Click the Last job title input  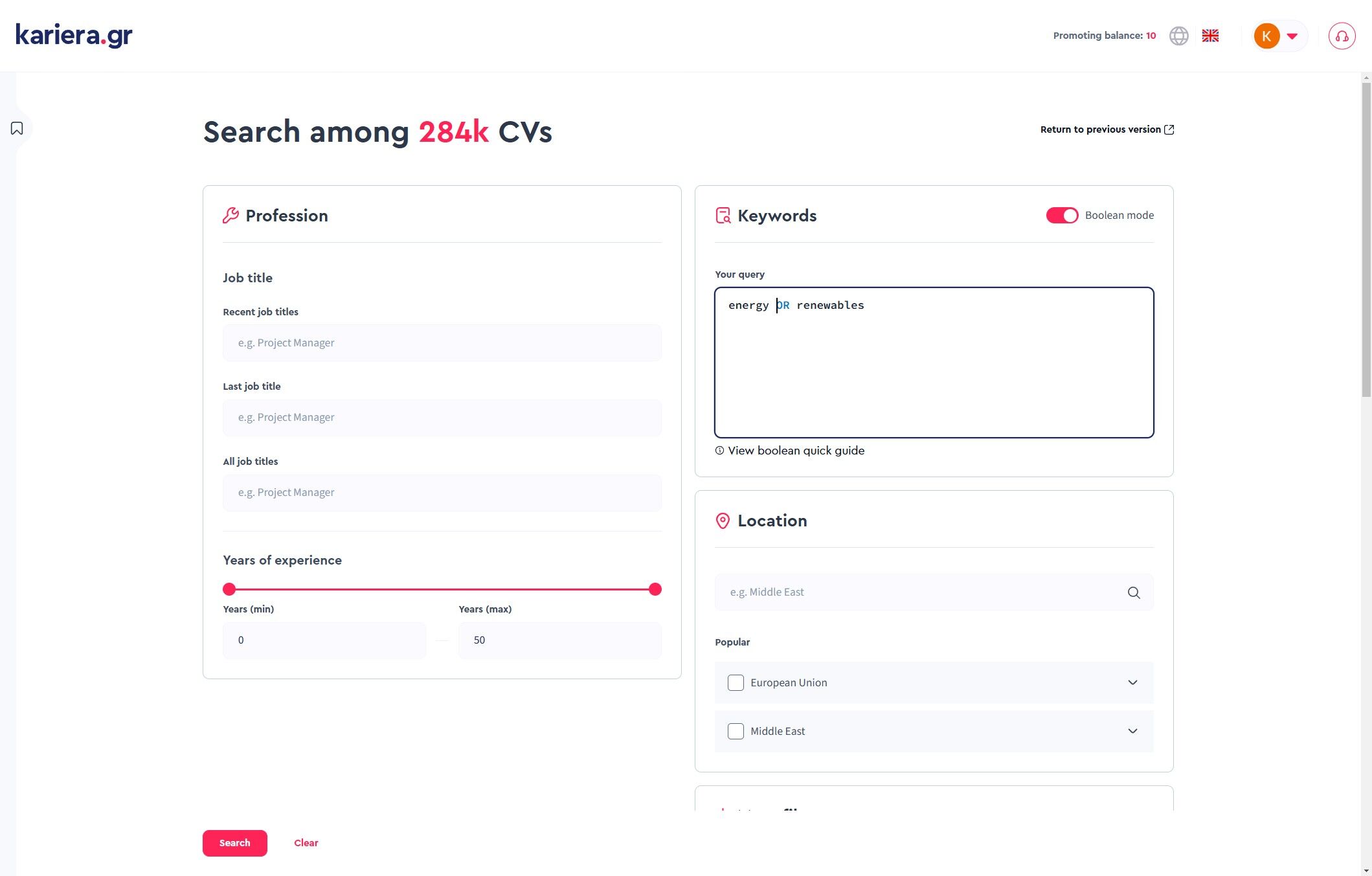pyautogui.click(x=442, y=418)
